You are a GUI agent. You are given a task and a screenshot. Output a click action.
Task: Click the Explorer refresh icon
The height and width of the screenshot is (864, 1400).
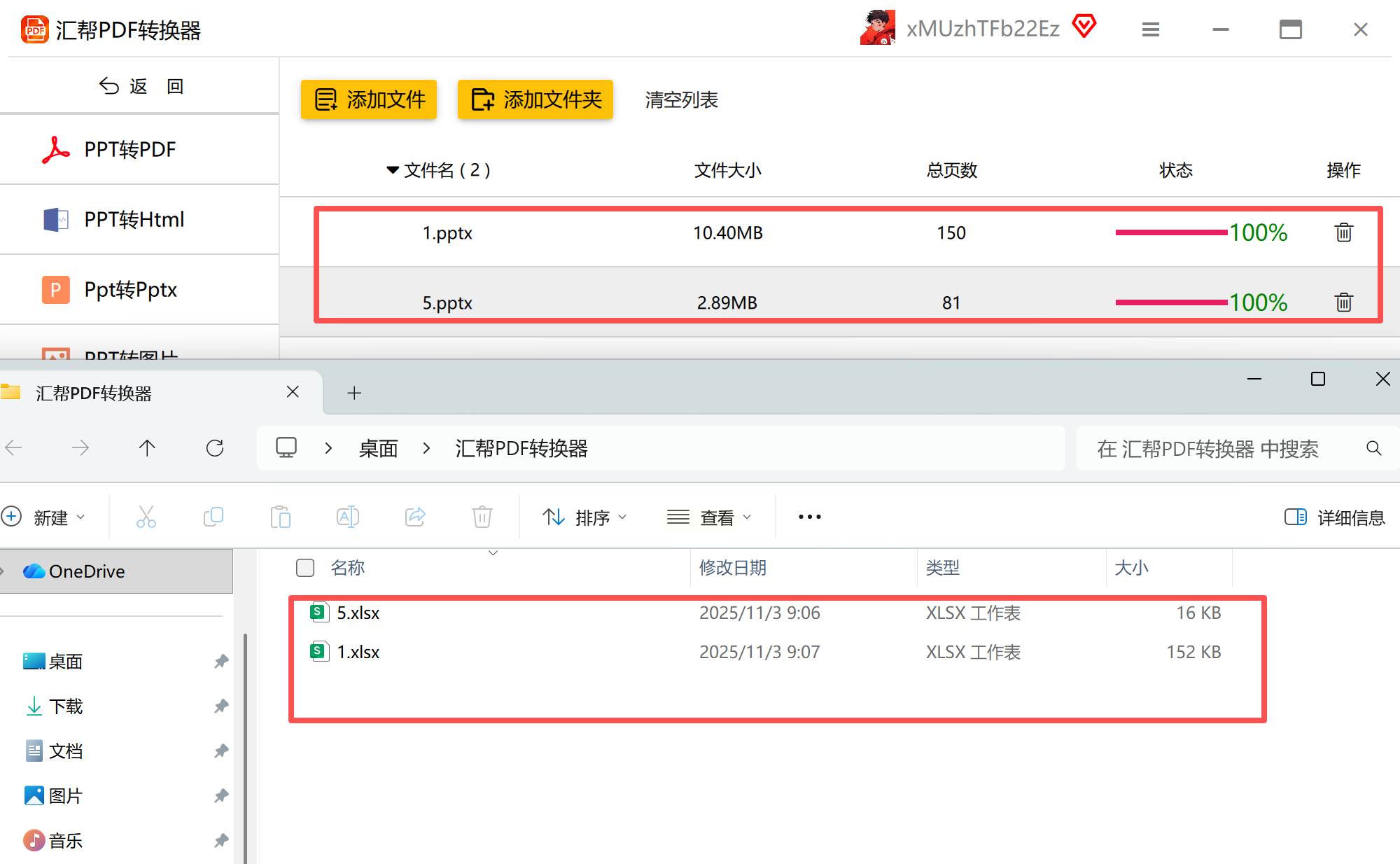215,448
